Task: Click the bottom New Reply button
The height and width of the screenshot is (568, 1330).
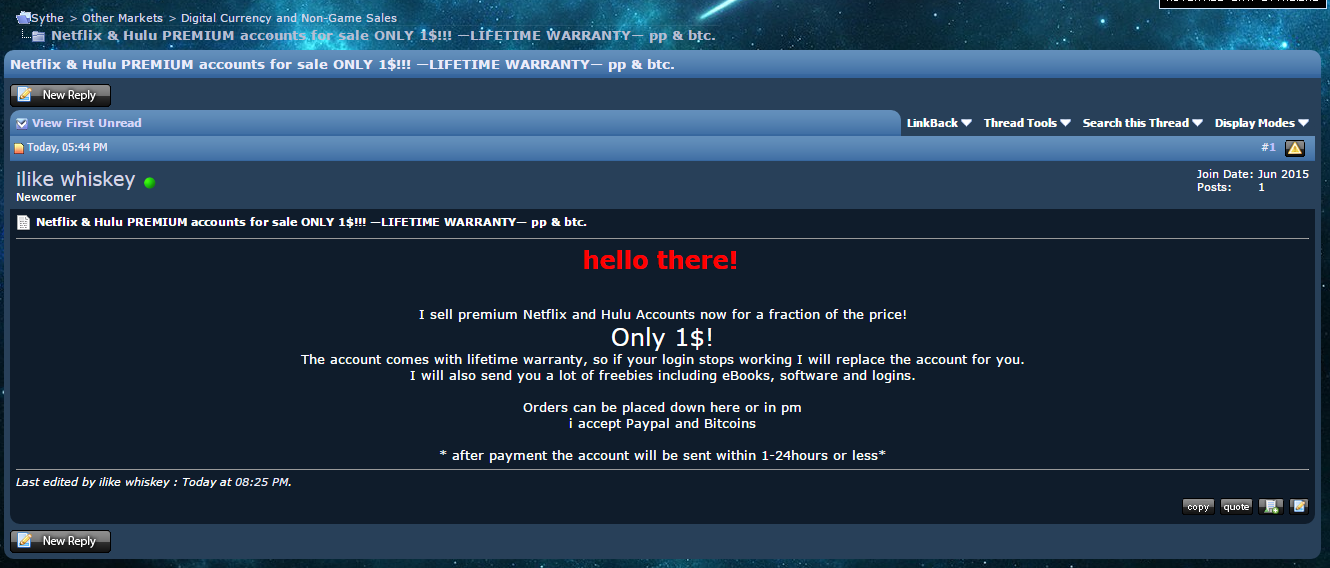Action: pos(60,541)
